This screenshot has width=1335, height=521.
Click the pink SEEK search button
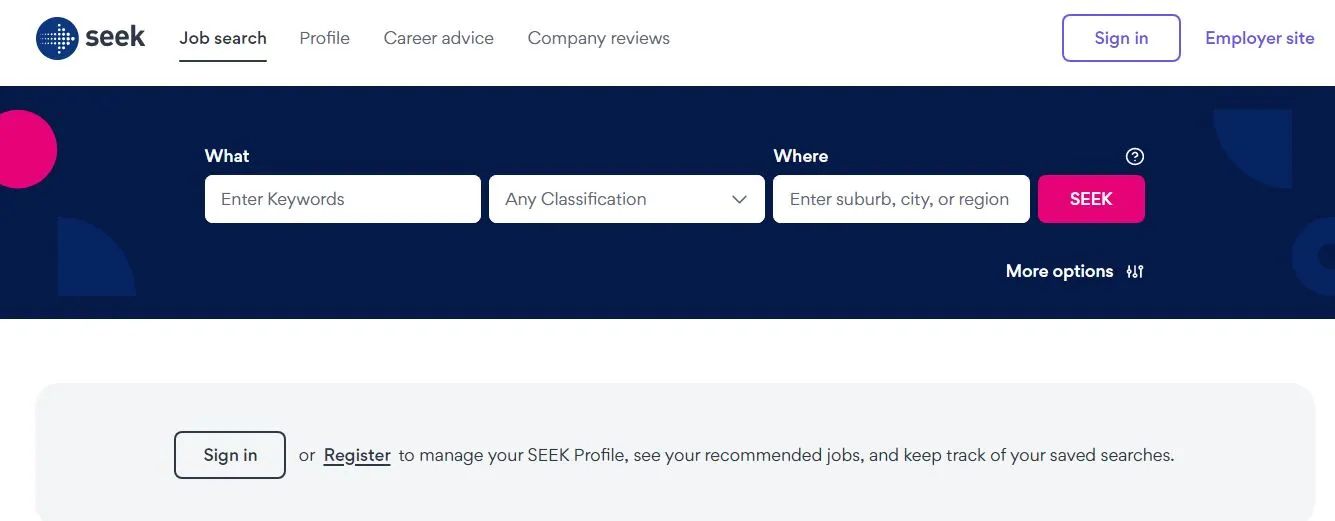tap(1091, 199)
